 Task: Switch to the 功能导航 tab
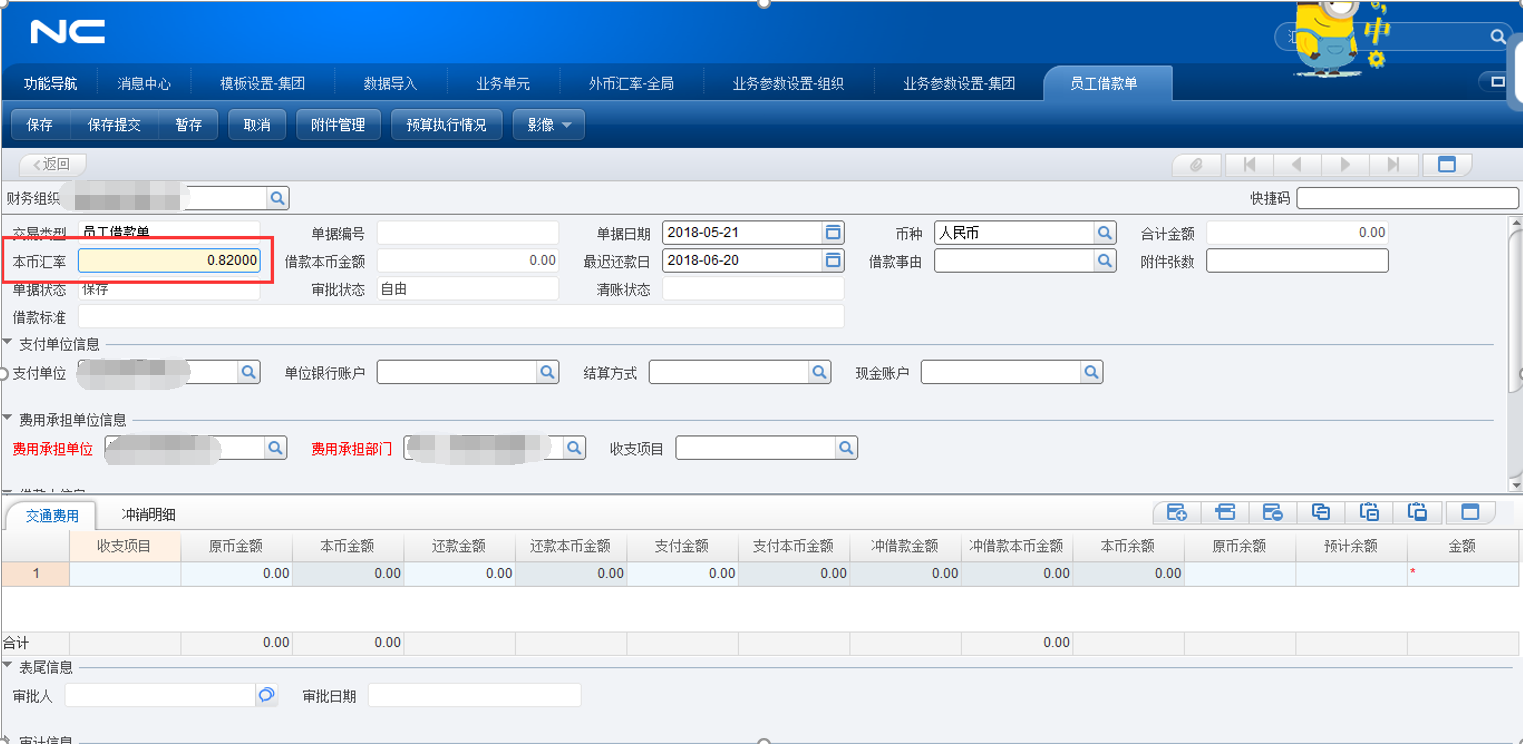tap(50, 84)
